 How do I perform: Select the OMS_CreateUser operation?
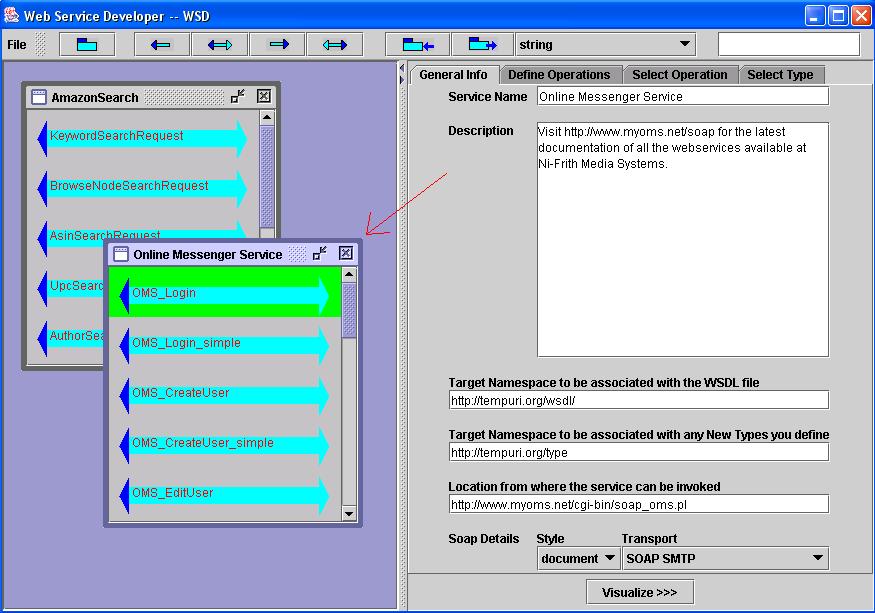tap(224, 394)
